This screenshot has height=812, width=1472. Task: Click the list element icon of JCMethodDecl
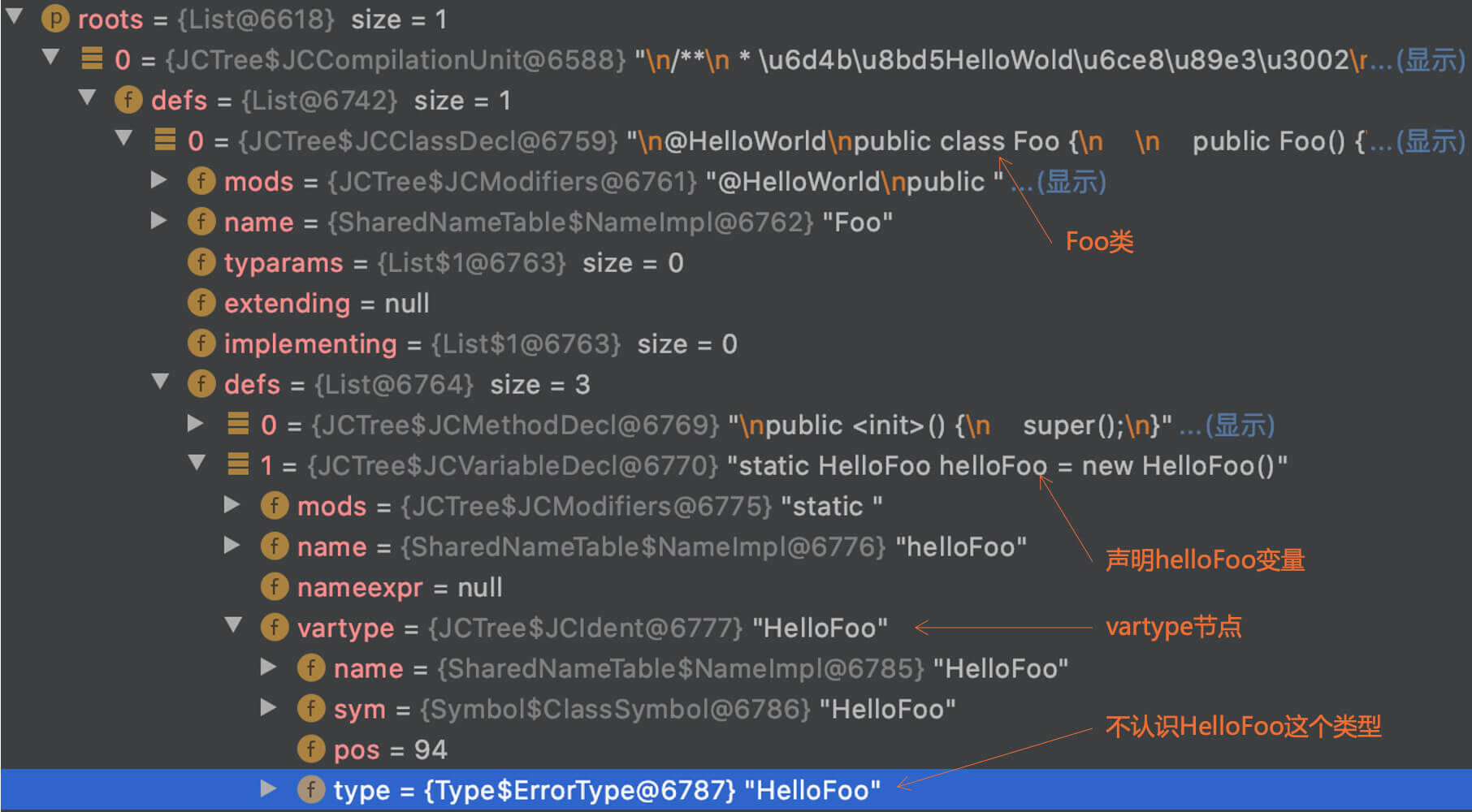coord(237,424)
